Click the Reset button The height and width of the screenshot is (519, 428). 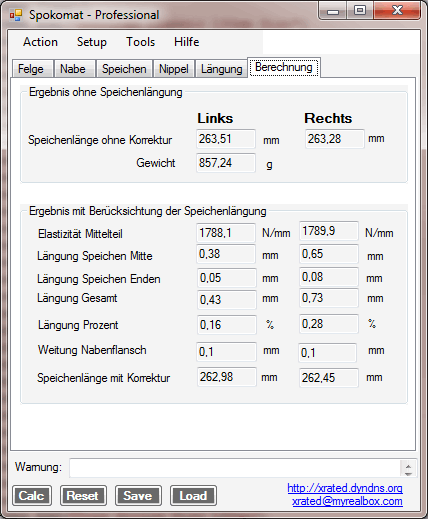(x=83, y=496)
